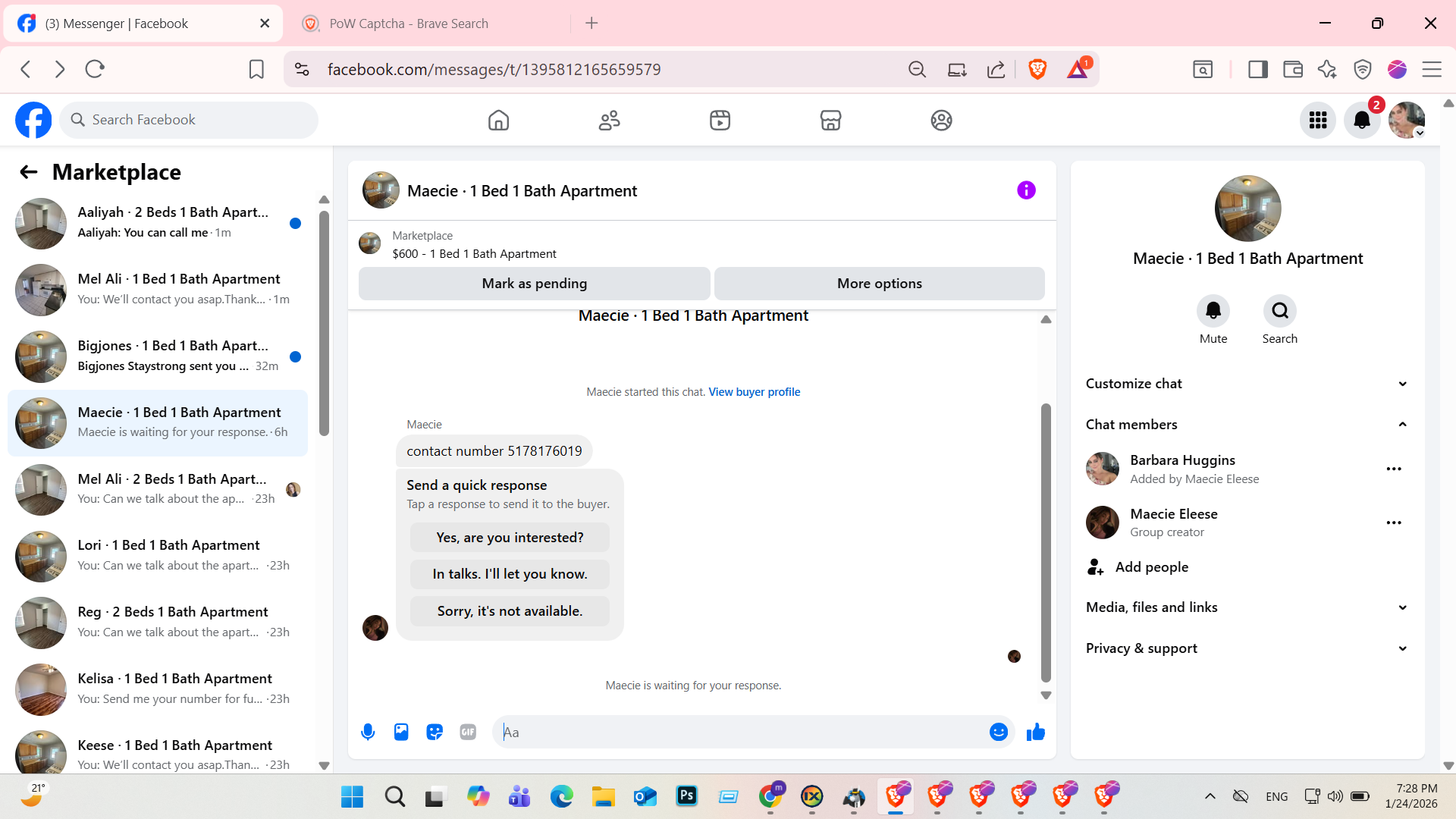
Task: Open options menu for Barbara Huggins
Action: click(x=1393, y=469)
